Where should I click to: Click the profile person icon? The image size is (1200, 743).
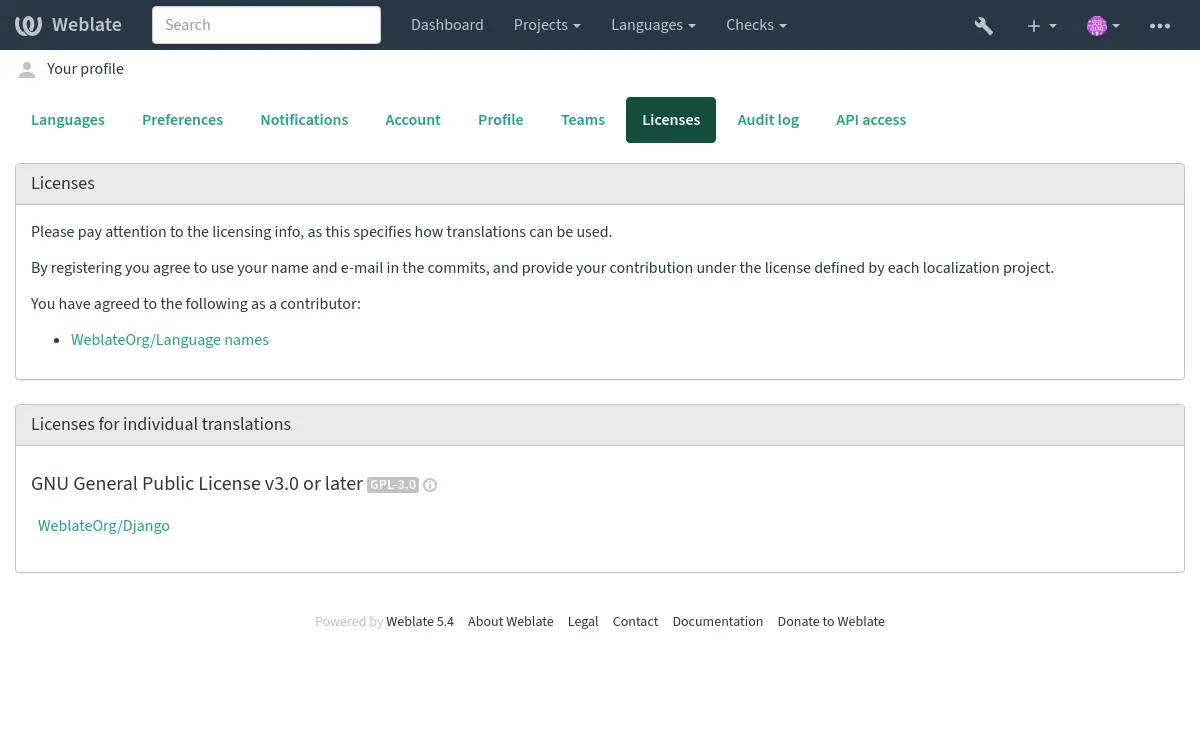point(27,69)
